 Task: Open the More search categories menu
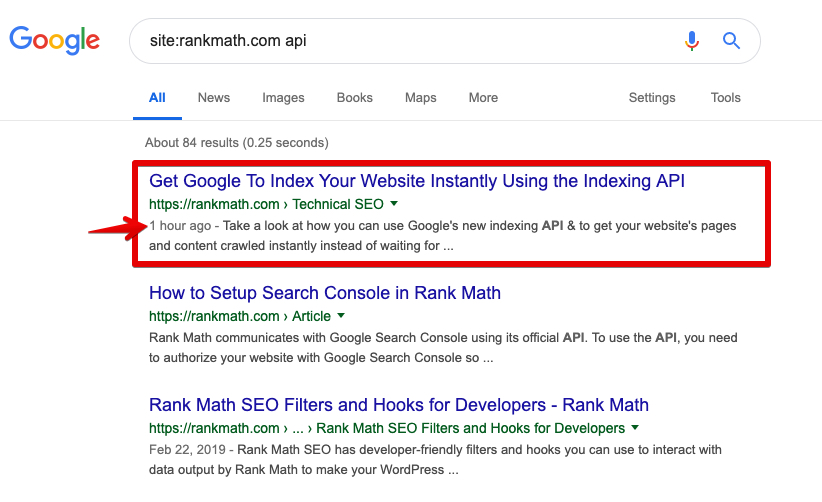coord(483,97)
